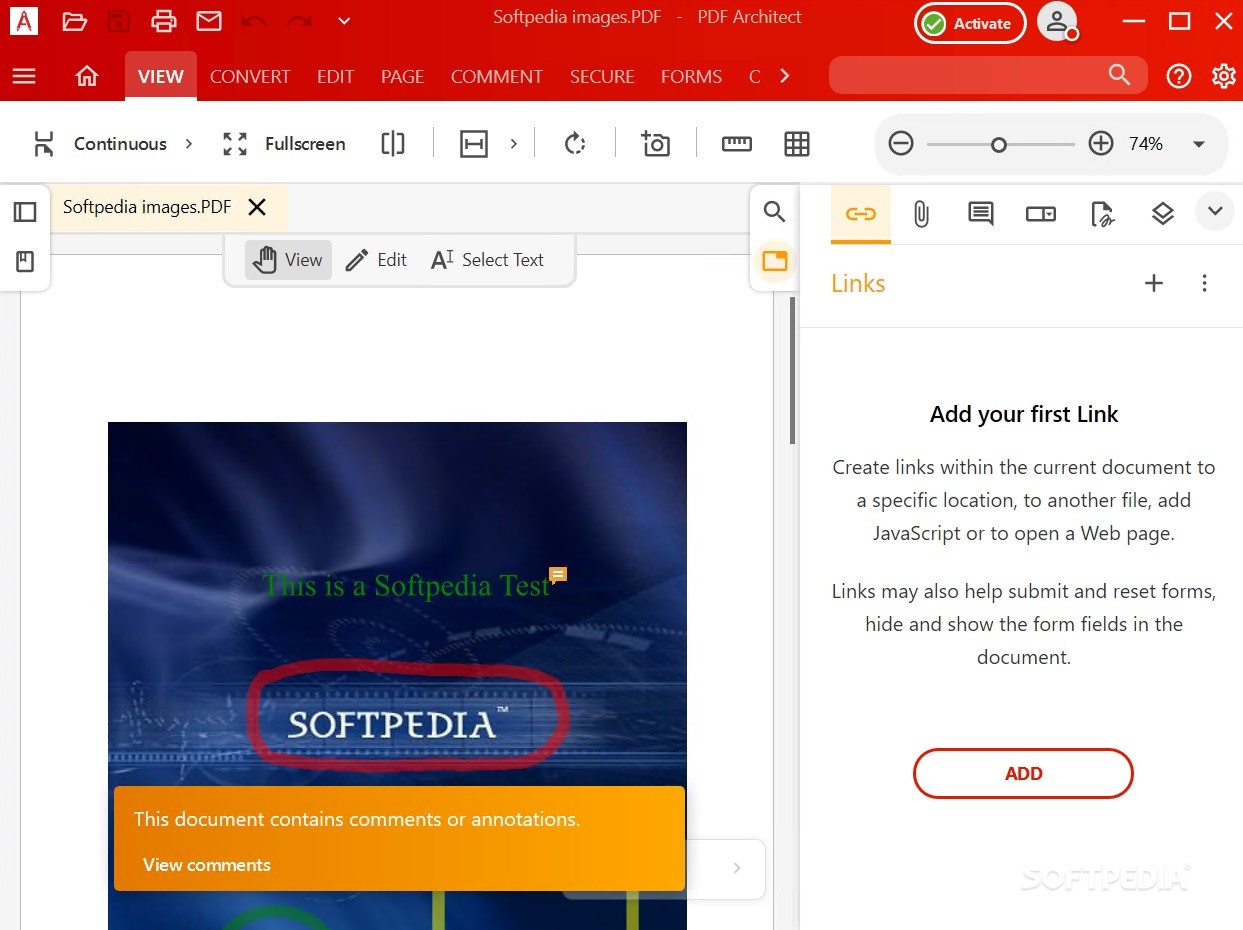Open file using the folder icon
Screen dimensions: 1243x930
[74, 21]
